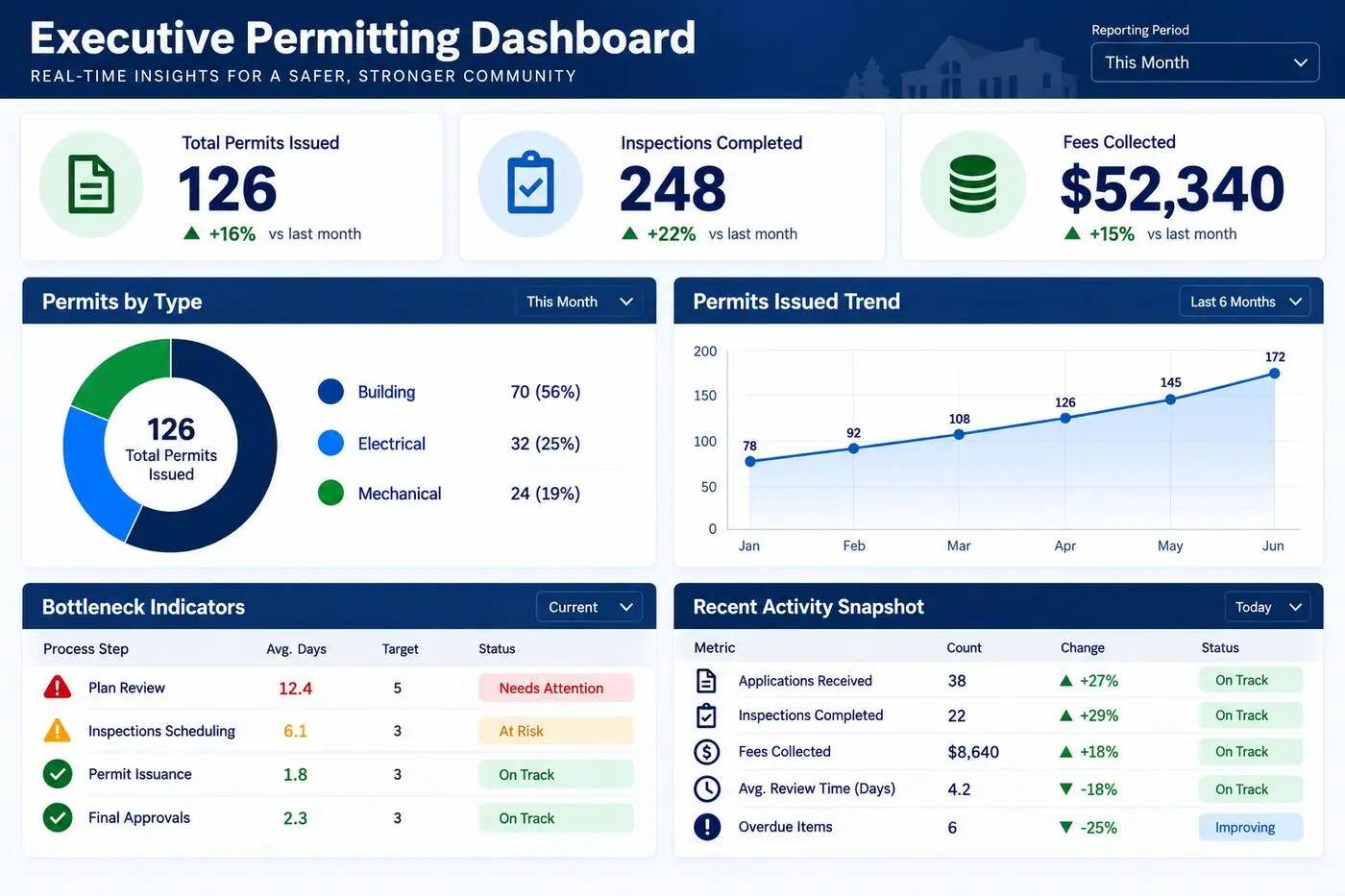Image resolution: width=1345 pixels, height=896 pixels.
Task: Click the up arrow beside +18% change
Action: (x=1065, y=752)
